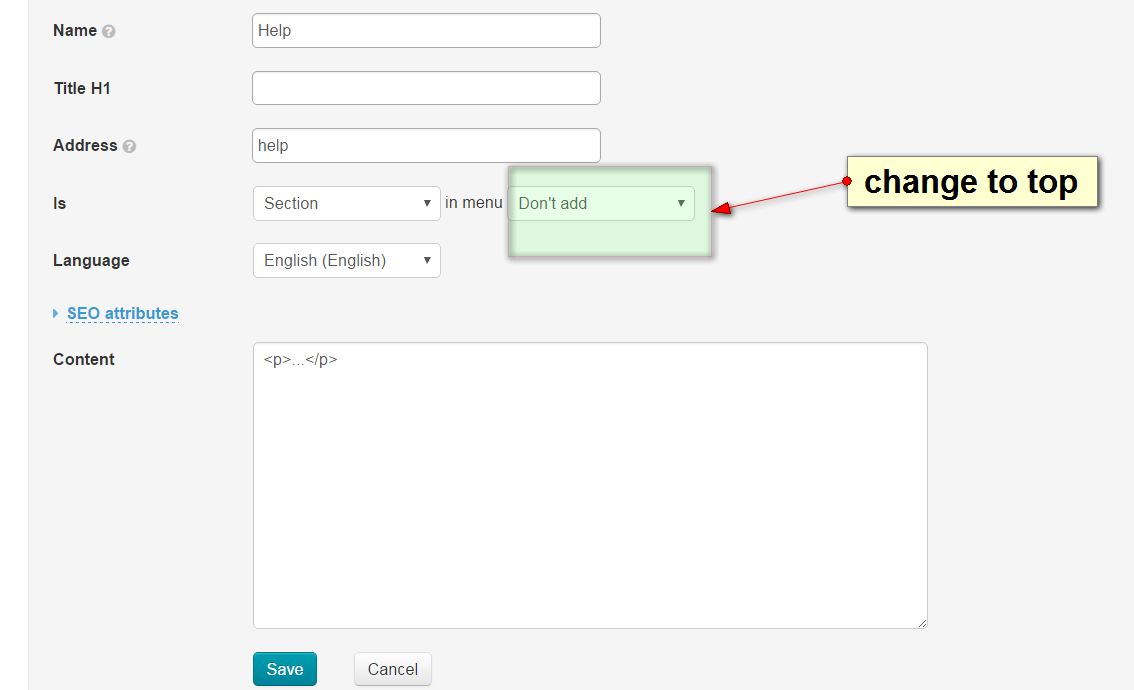Click the Save button

[284, 669]
